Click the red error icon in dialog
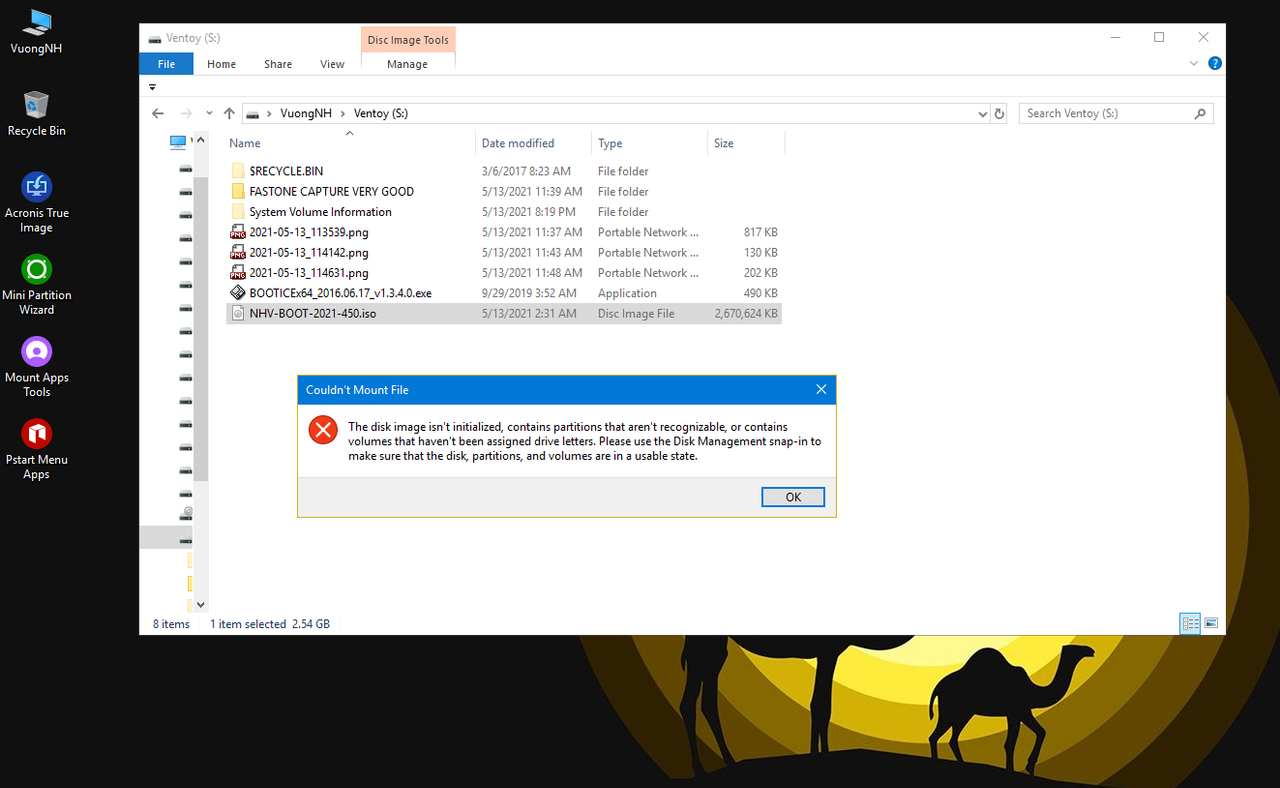This screenshot has width=1280, height=788. [323, 431]
